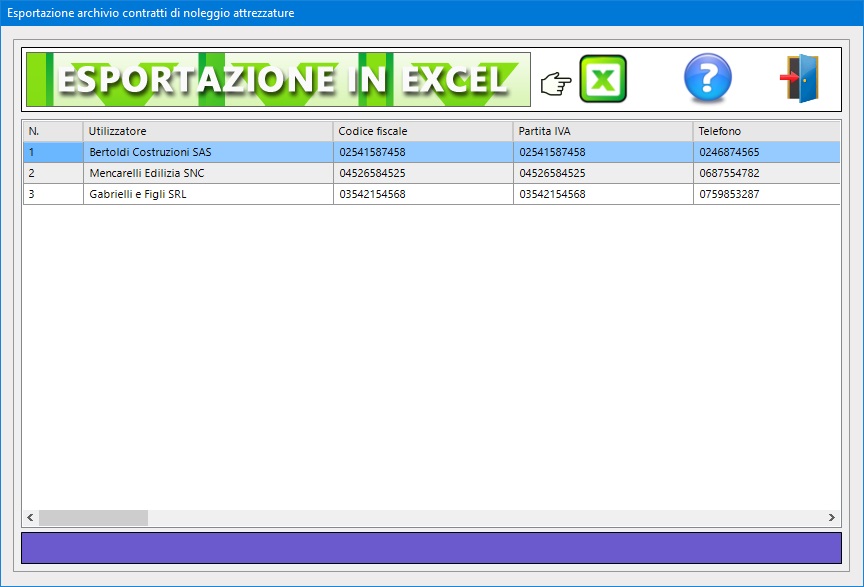Click the horizontal scrollbar thumb
This screenshot has height=587, width=864.
click(x=93, y=518)
